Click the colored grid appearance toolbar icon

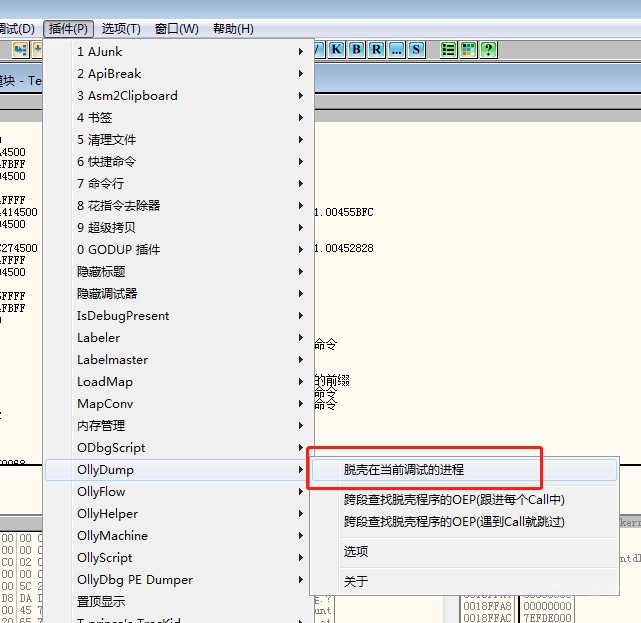click(468, 49)
